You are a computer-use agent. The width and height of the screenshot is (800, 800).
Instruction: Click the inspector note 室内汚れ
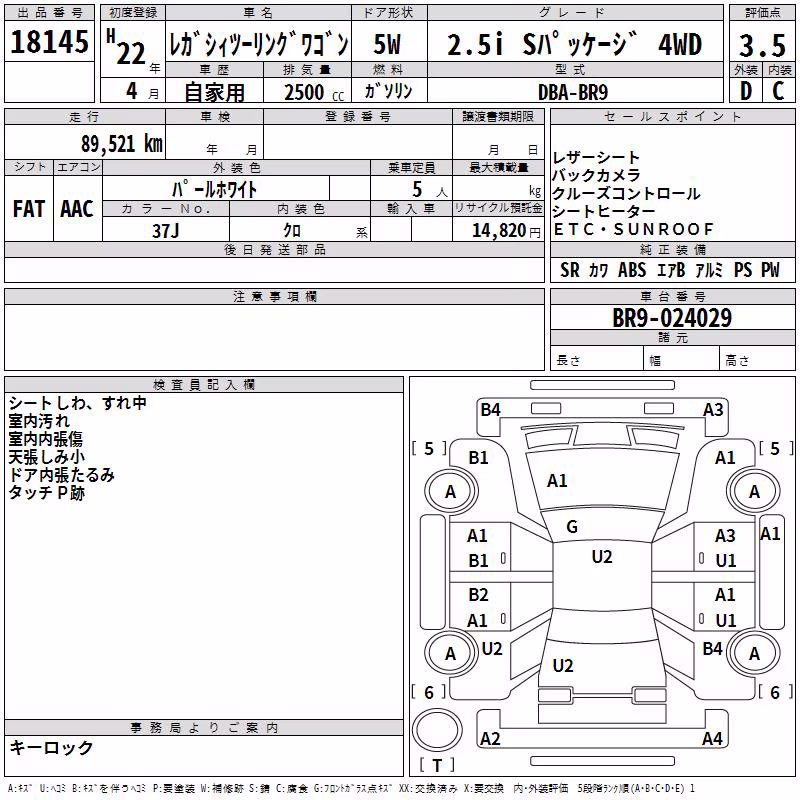39,421
